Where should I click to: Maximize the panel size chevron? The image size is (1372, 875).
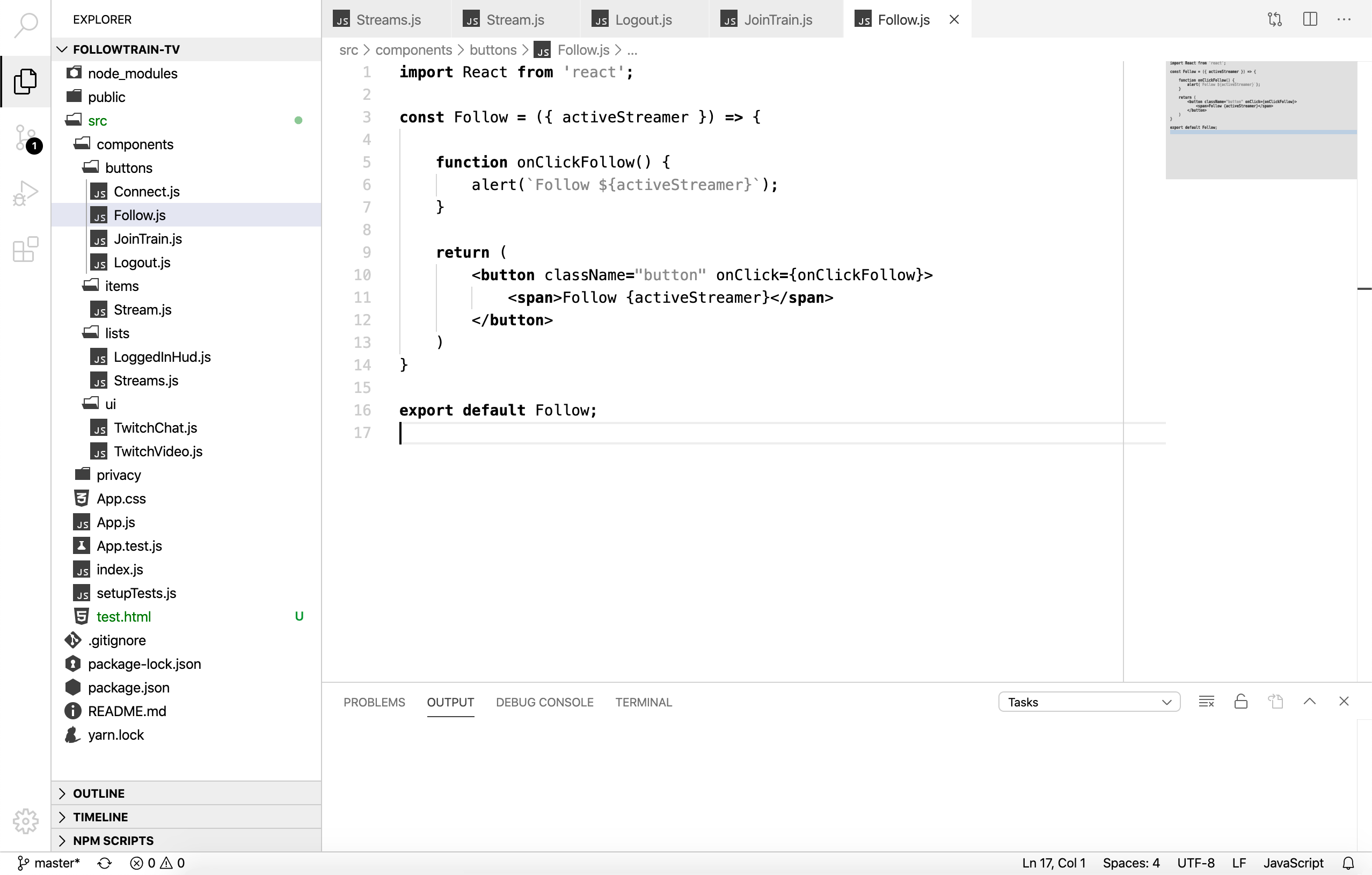coord(1309,701)
